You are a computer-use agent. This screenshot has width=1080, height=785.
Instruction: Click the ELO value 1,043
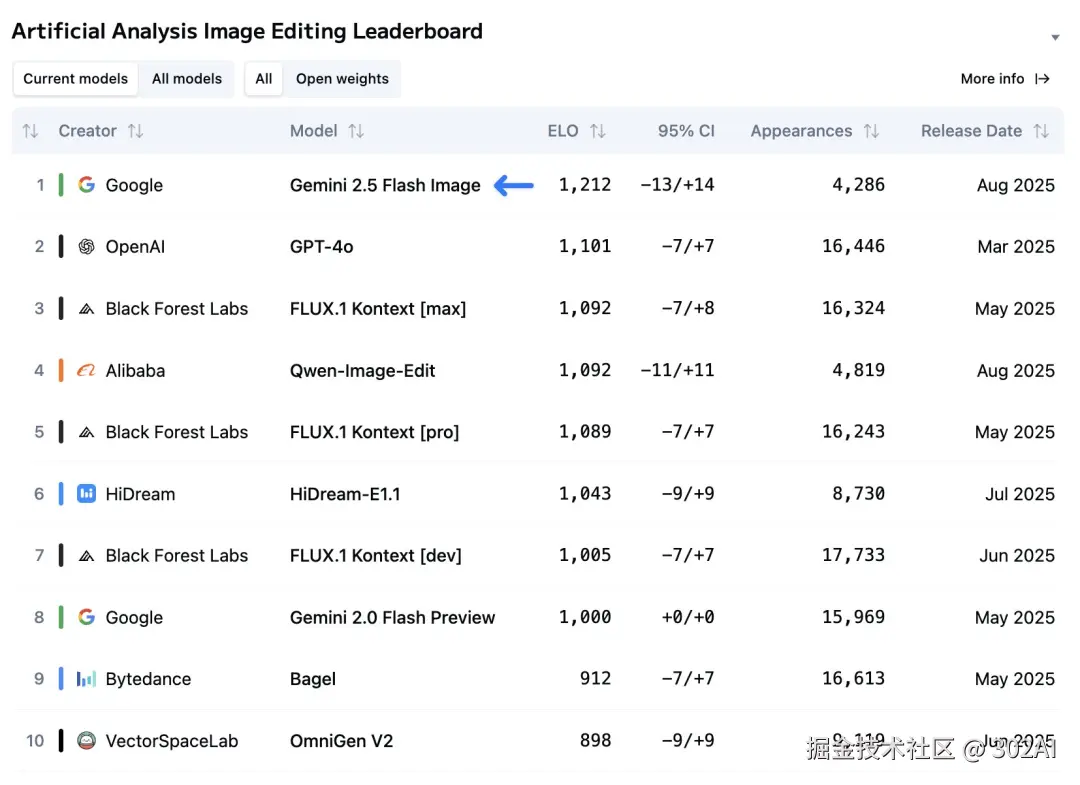point(585,493)
